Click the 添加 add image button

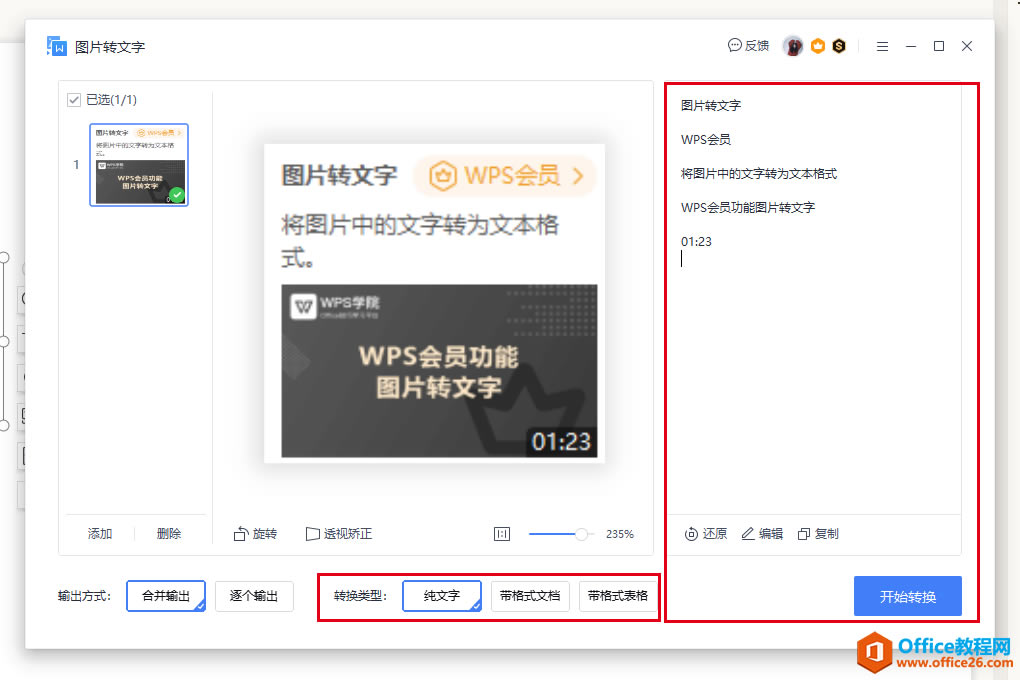coord(100,534)
